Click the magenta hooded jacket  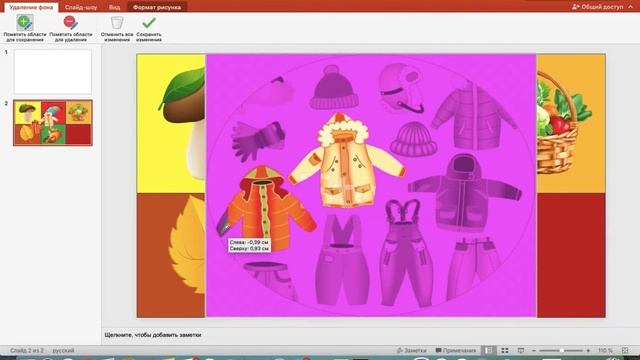tap(464, 192)
